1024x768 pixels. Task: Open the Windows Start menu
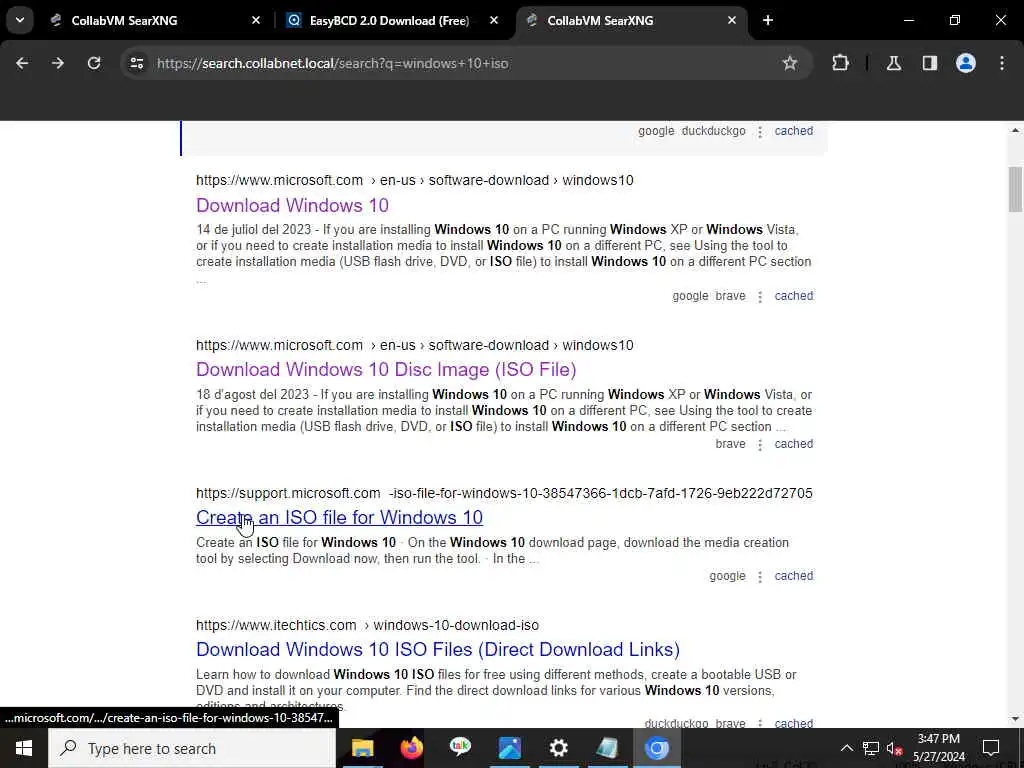pyautogui.click(x=24, y=748)
